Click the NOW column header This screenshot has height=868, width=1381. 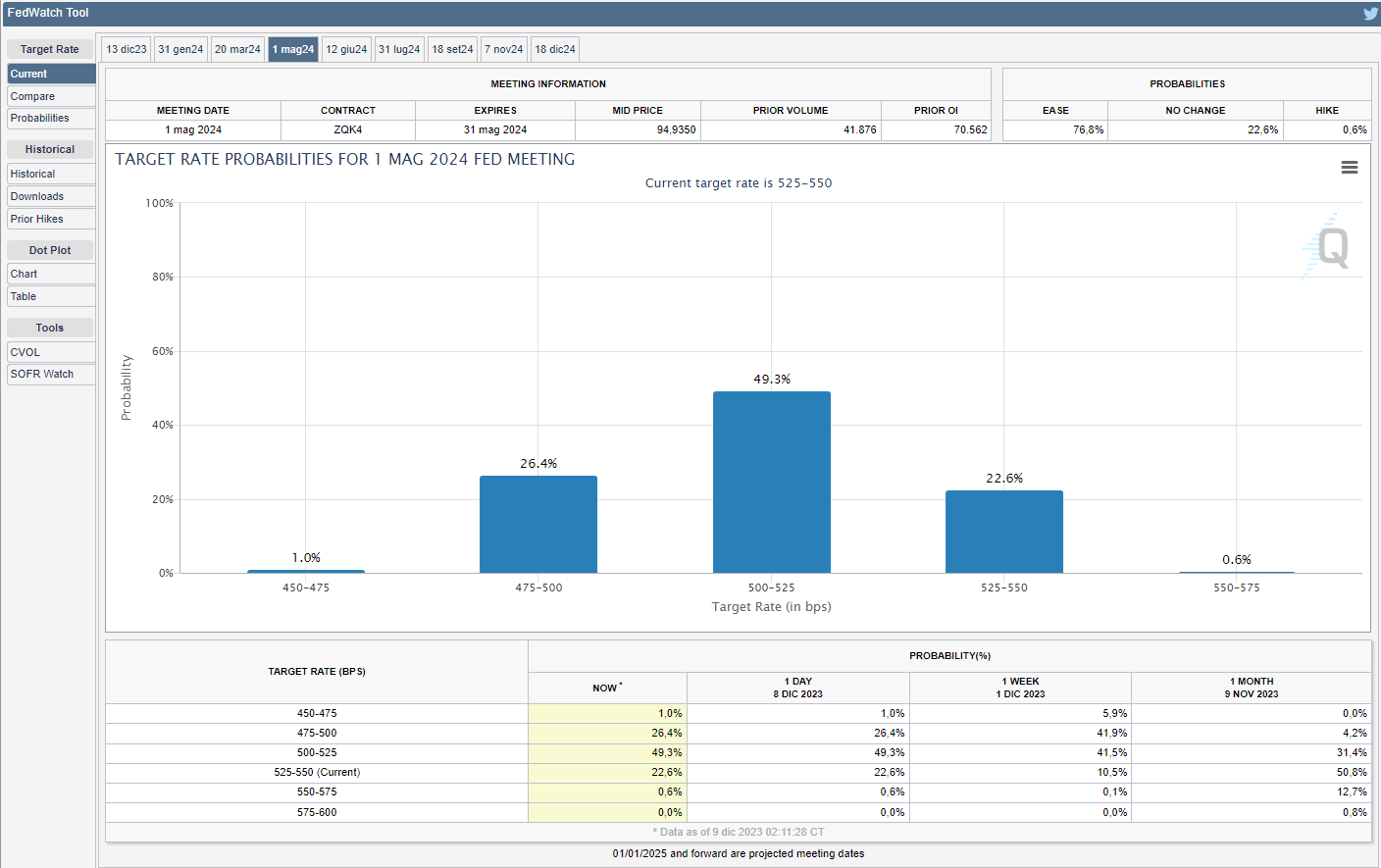point(607,688)
